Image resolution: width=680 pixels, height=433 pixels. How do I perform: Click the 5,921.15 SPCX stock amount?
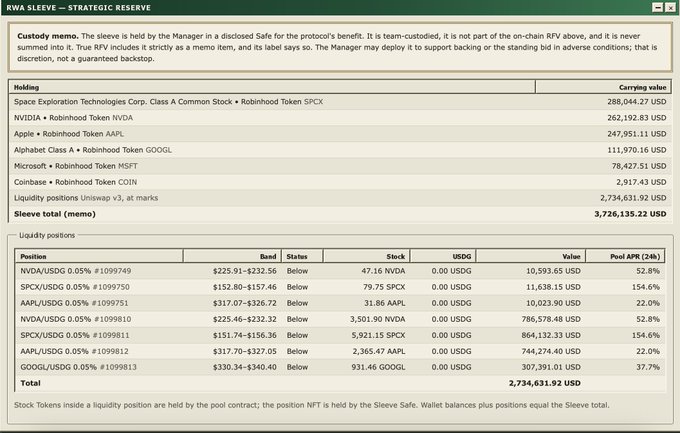click(x=378, y=335)
